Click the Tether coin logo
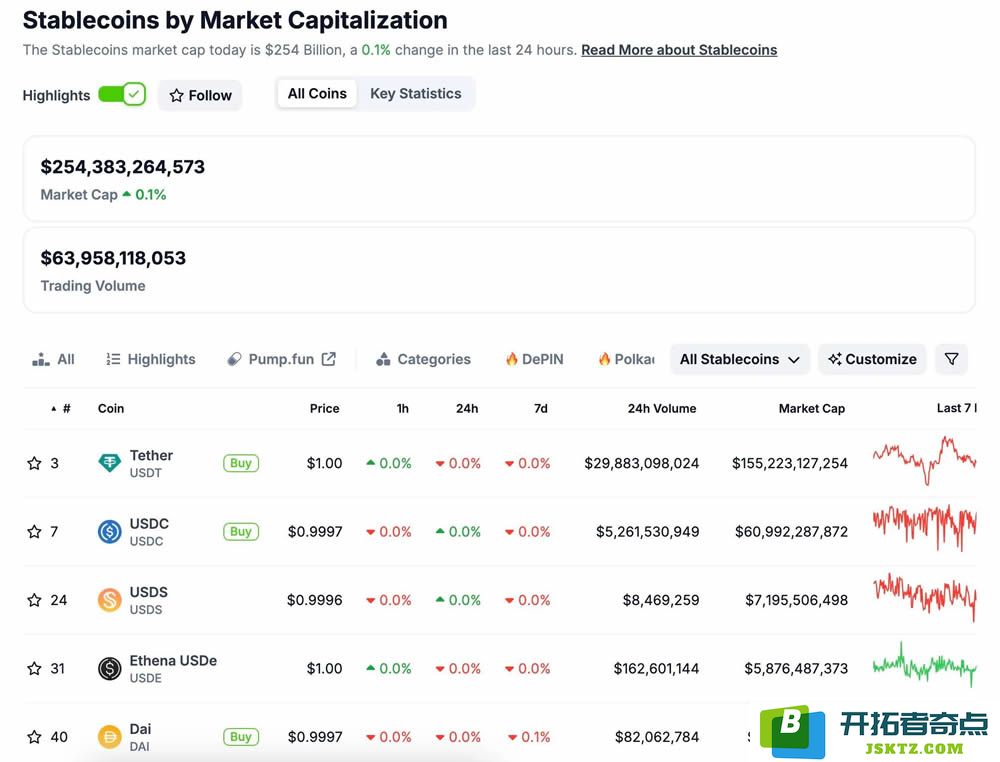The width and height of the screenshot is (1000, 762). pyautogui.click(x=110, y=463)
